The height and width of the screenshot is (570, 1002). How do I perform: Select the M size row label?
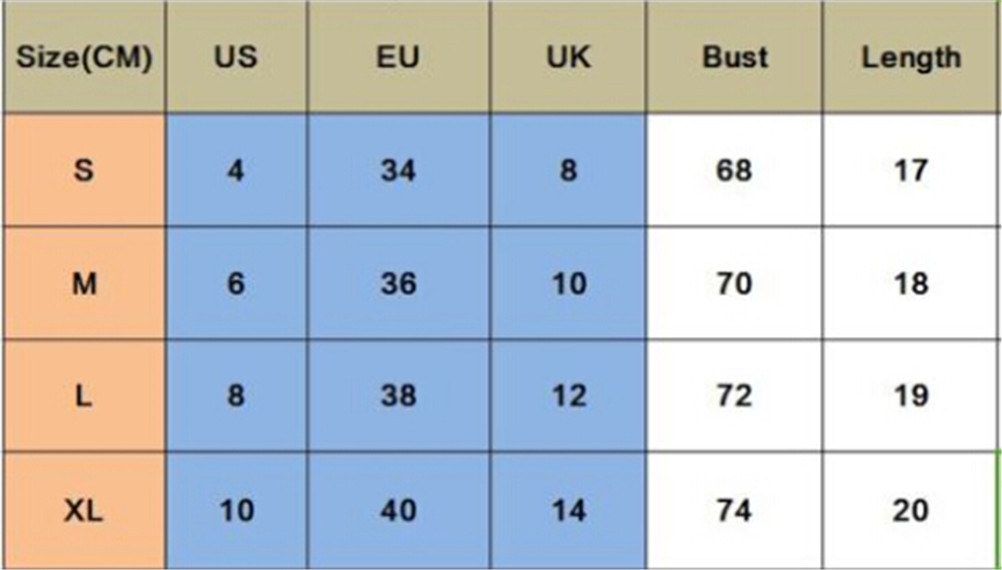(84, 284)
